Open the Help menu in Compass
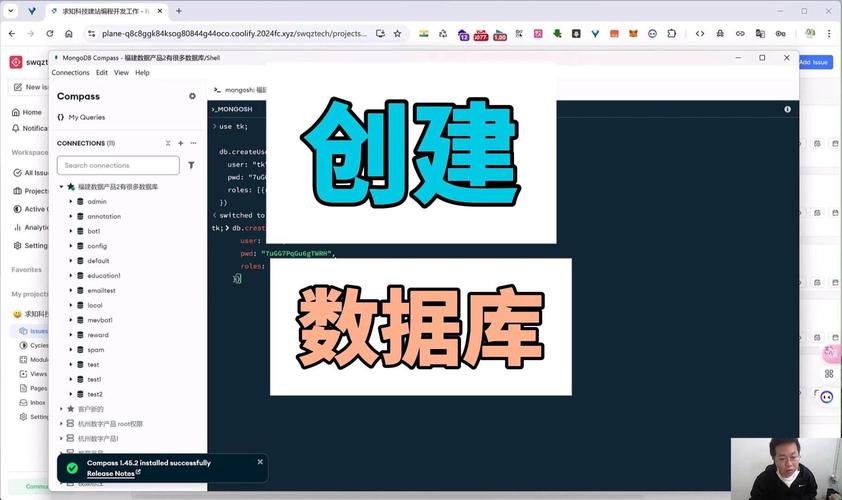 (142, 73)
